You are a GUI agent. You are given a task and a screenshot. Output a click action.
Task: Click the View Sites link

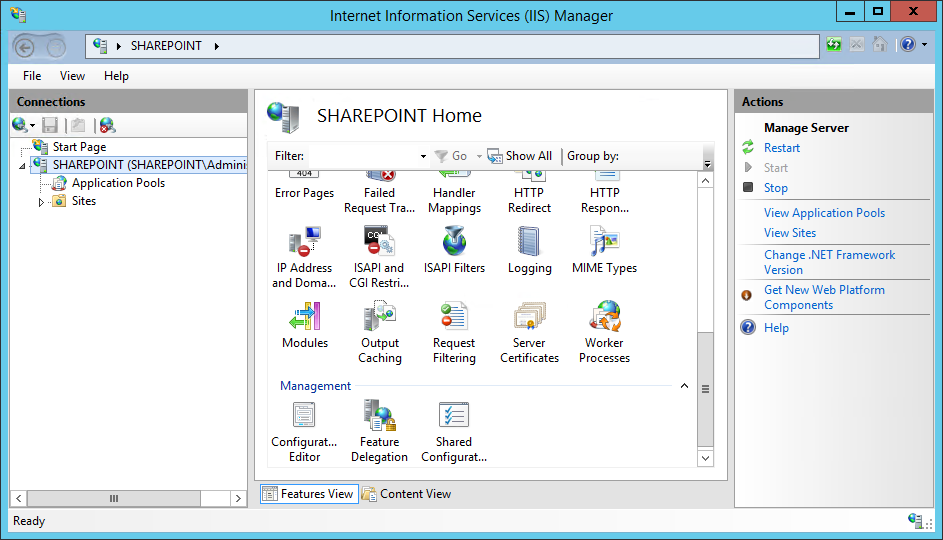click(x=790, y=233)
